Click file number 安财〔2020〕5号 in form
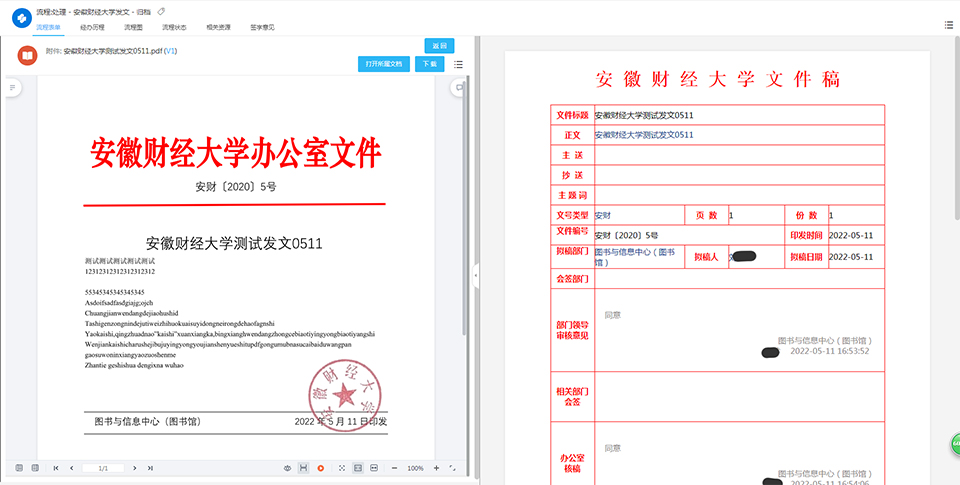Image resolution: width=960 pixels, height=485 pixels. (626, 235)
